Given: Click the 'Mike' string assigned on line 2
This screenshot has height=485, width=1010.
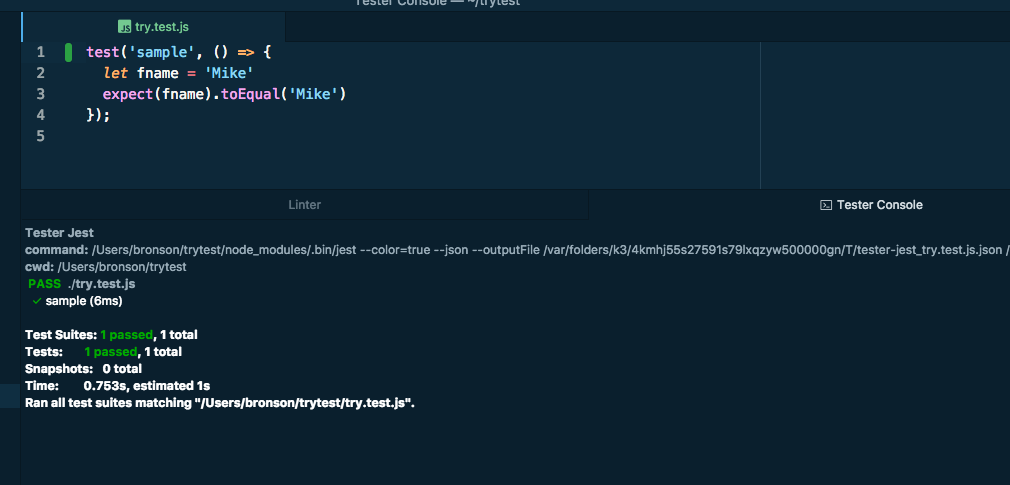Looking at the screenshot, I should point(229,73).
